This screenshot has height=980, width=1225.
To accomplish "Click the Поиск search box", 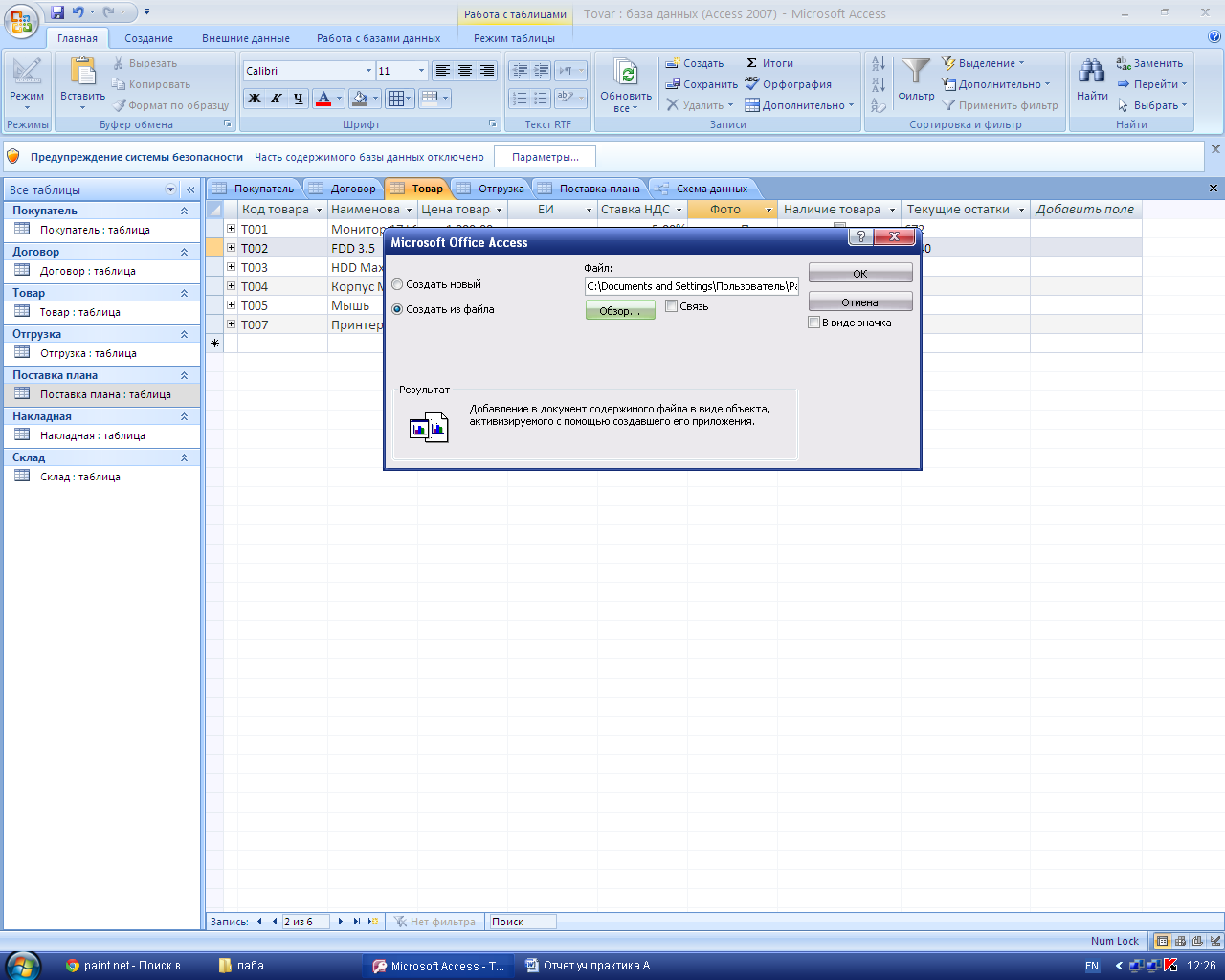I will 522,922.
